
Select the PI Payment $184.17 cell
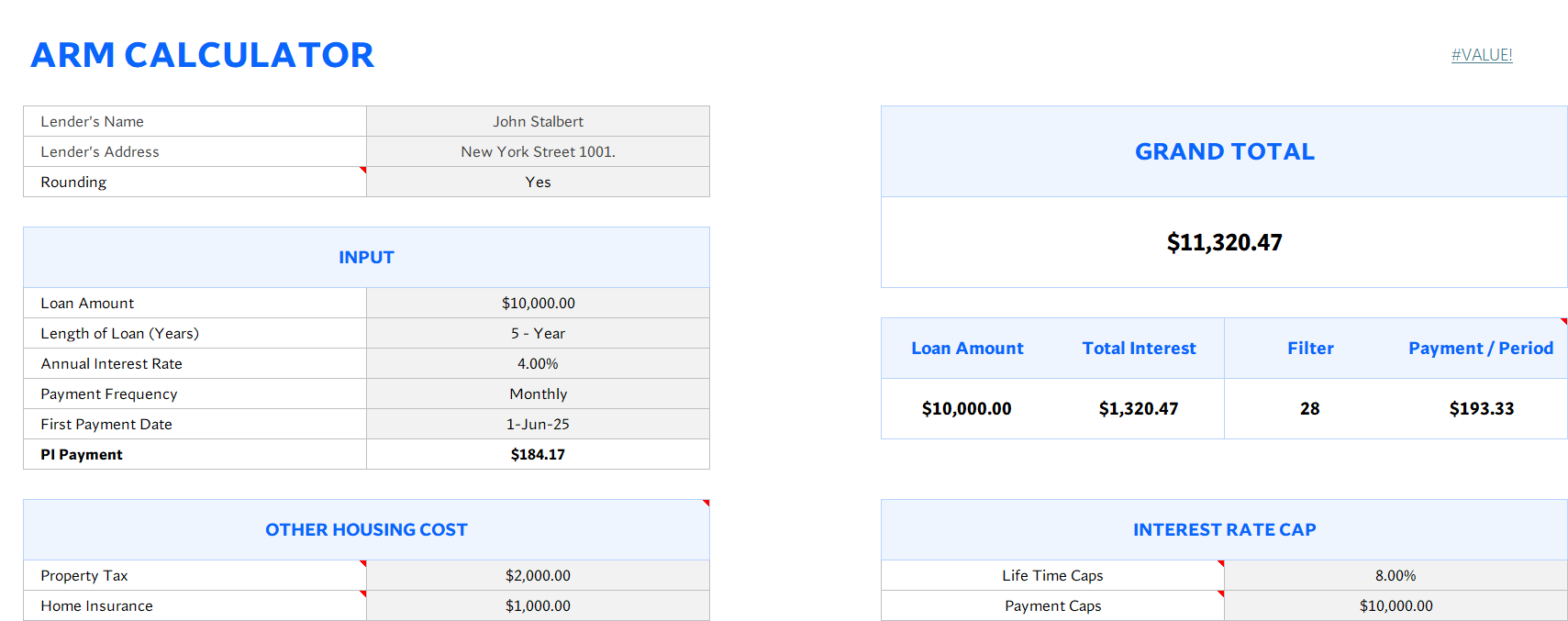[x=538, y=454]
